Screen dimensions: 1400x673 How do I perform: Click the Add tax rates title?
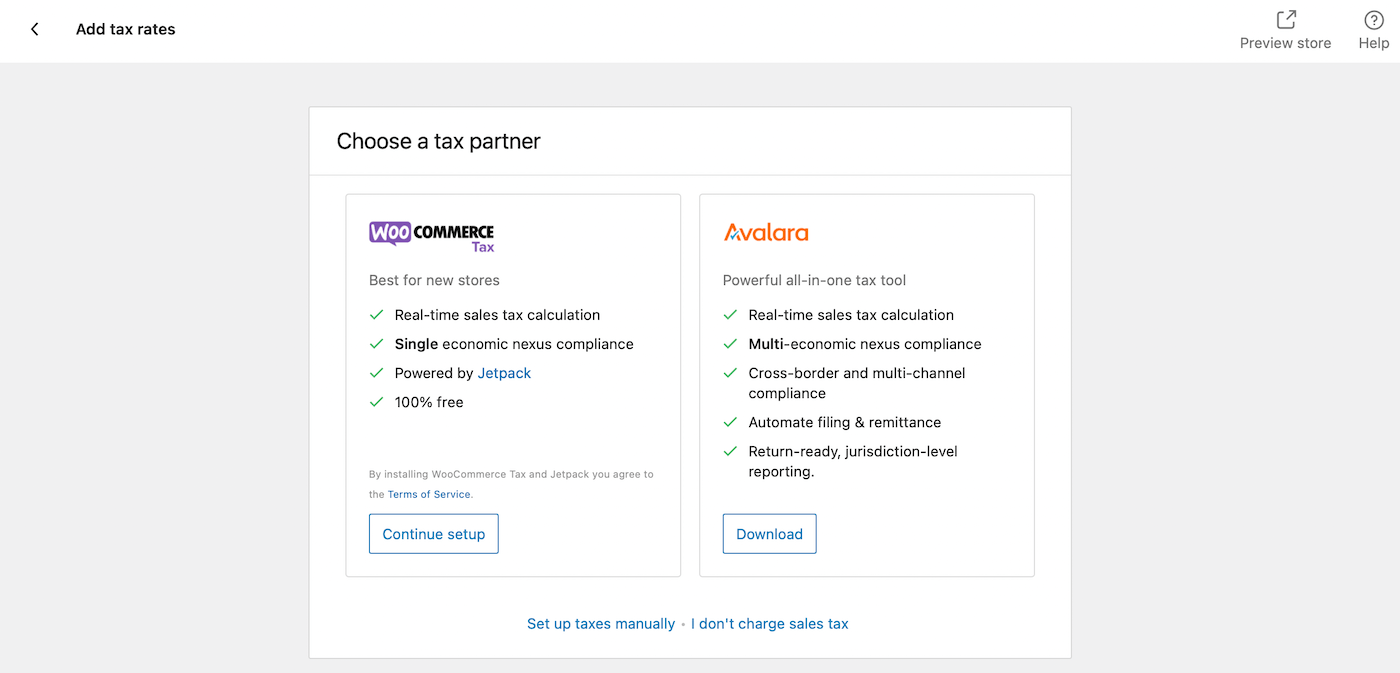coord(125,29)
